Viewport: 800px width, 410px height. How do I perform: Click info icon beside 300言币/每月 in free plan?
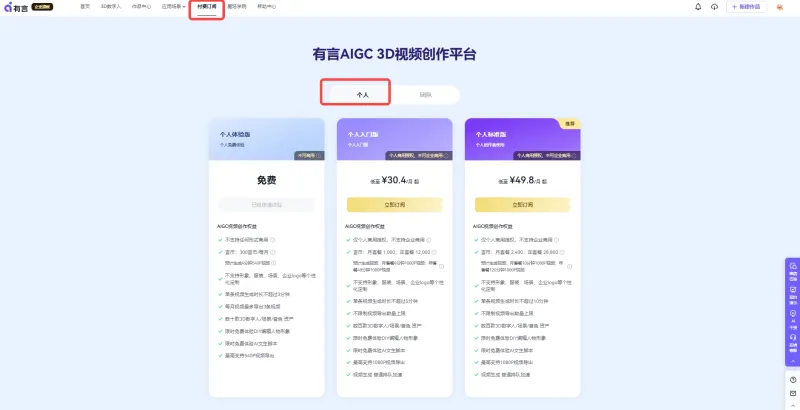(273, 252)
